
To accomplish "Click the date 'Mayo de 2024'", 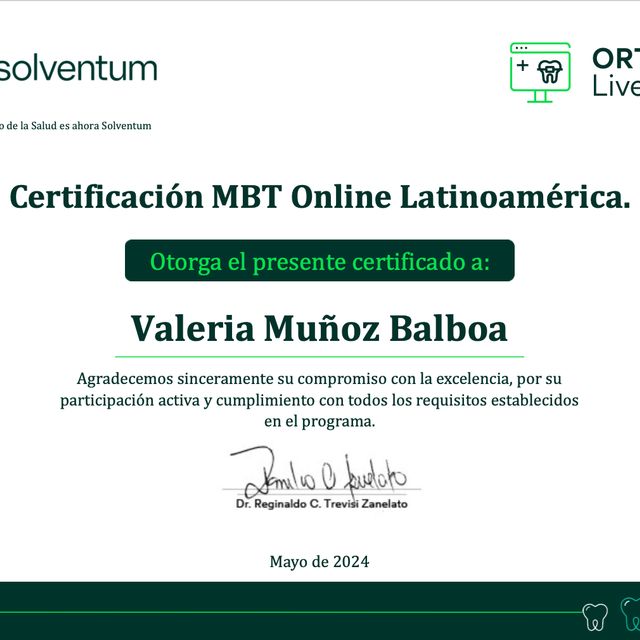I will point(319,562).
